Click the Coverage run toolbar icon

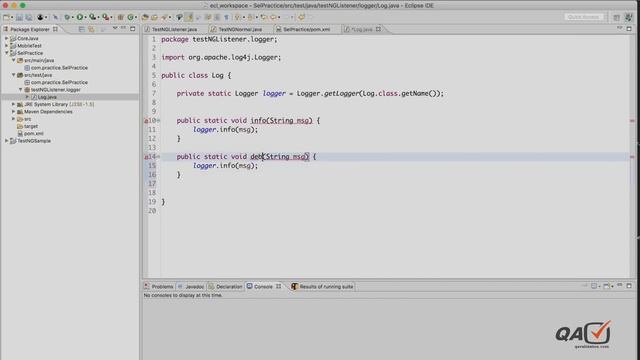point(93,17)
